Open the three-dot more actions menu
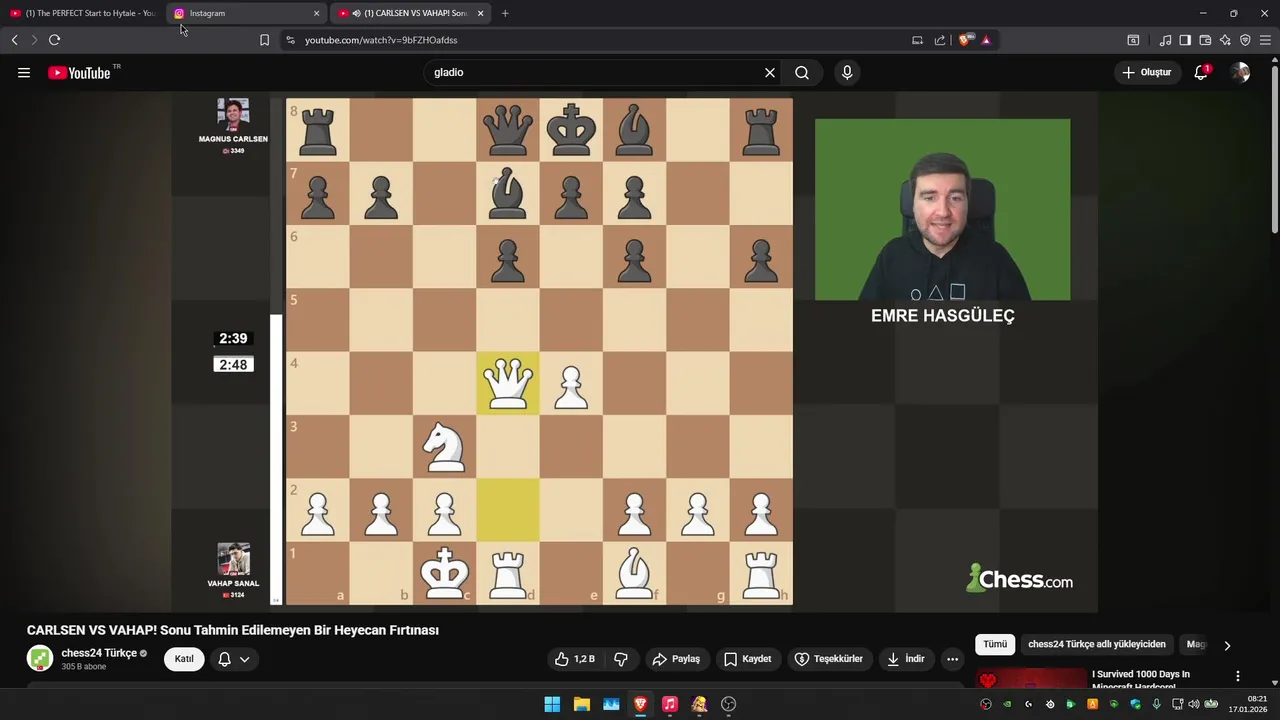 click(953, 659)
